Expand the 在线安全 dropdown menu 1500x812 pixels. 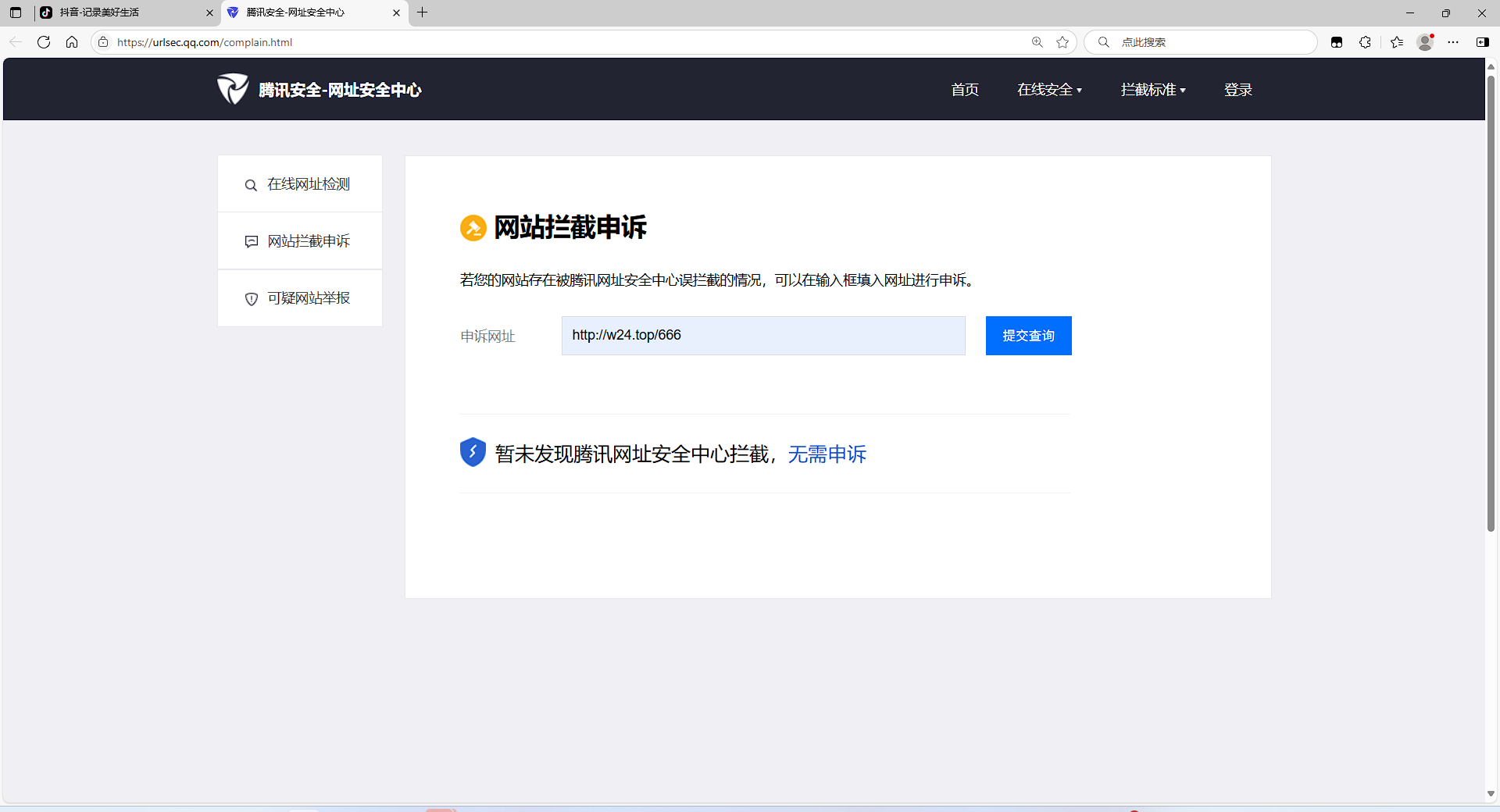pos(1049,90)
